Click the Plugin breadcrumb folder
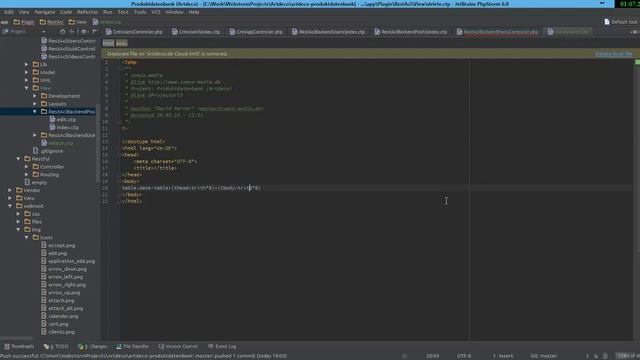Screen dimensions: 640x360 [24, 22]
